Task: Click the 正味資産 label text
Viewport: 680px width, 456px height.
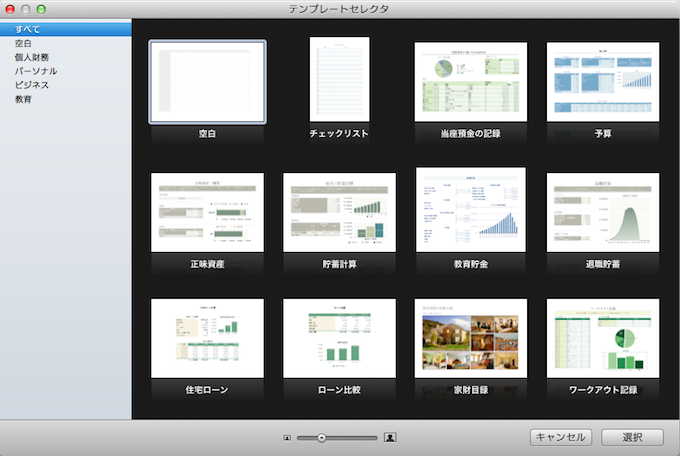Action: click(207, 264)
